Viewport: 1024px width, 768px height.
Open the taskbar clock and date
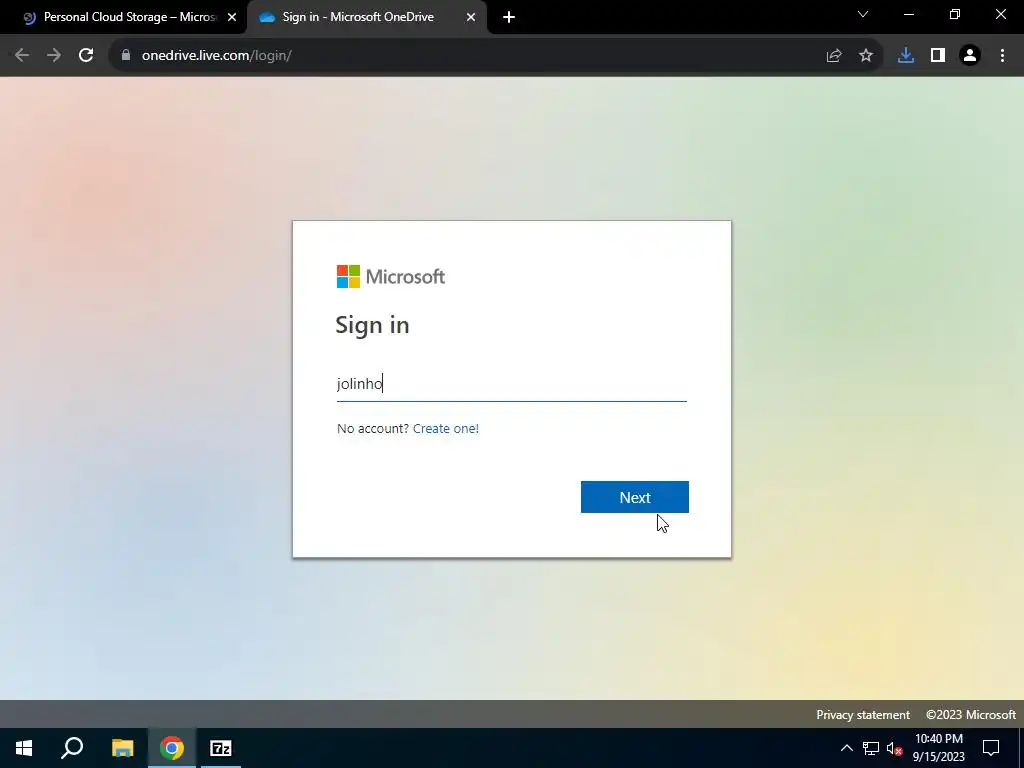click(938, 748)
